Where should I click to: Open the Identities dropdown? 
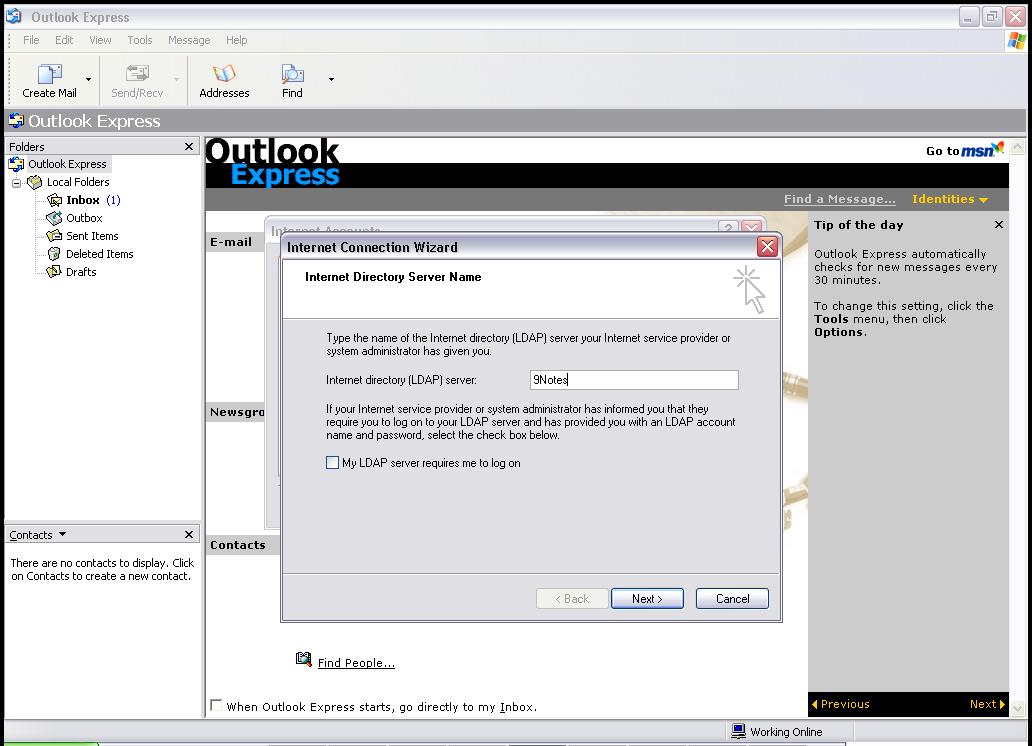coord(950,199)
